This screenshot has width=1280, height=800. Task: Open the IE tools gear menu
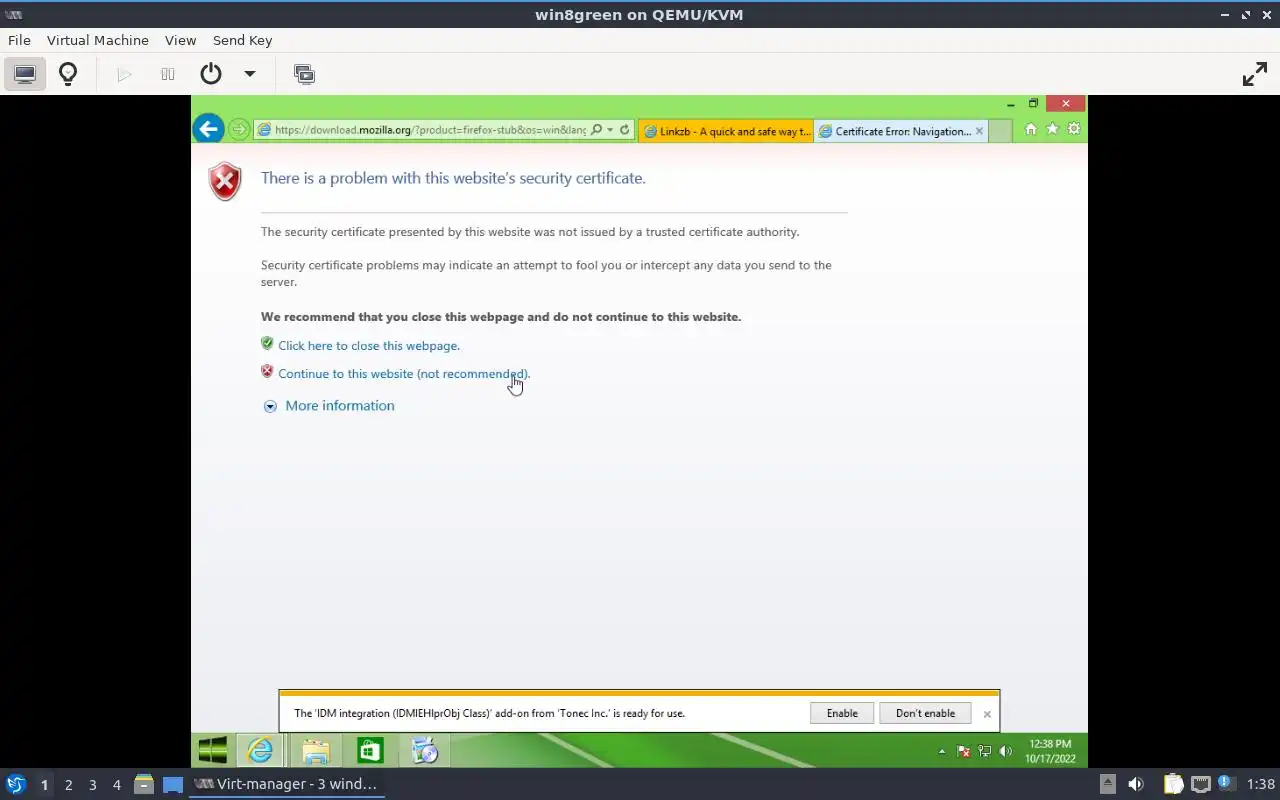pyautogui.click(x=1074, y=129)
